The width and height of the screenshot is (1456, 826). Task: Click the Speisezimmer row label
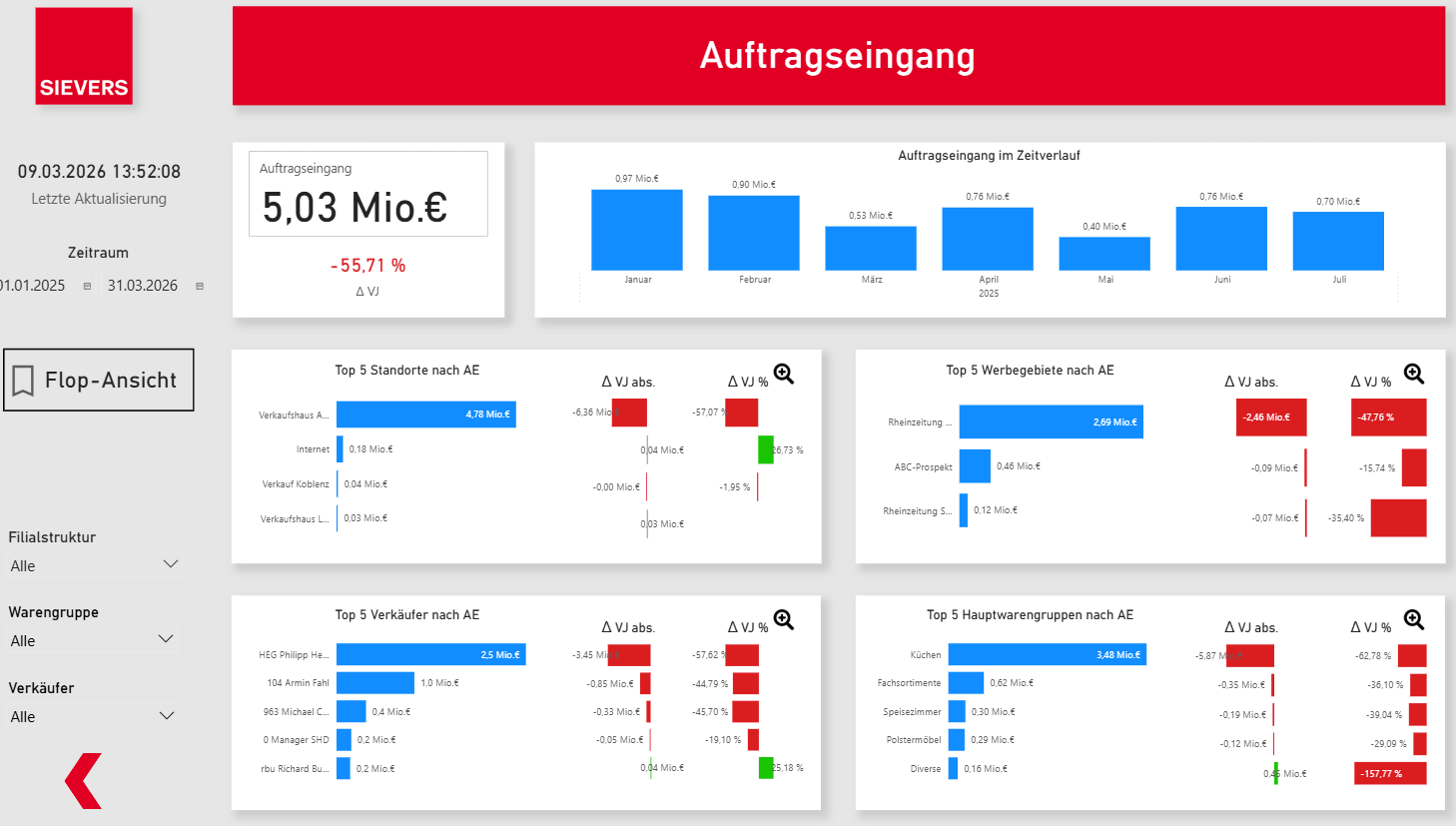[x=912, y=712]
